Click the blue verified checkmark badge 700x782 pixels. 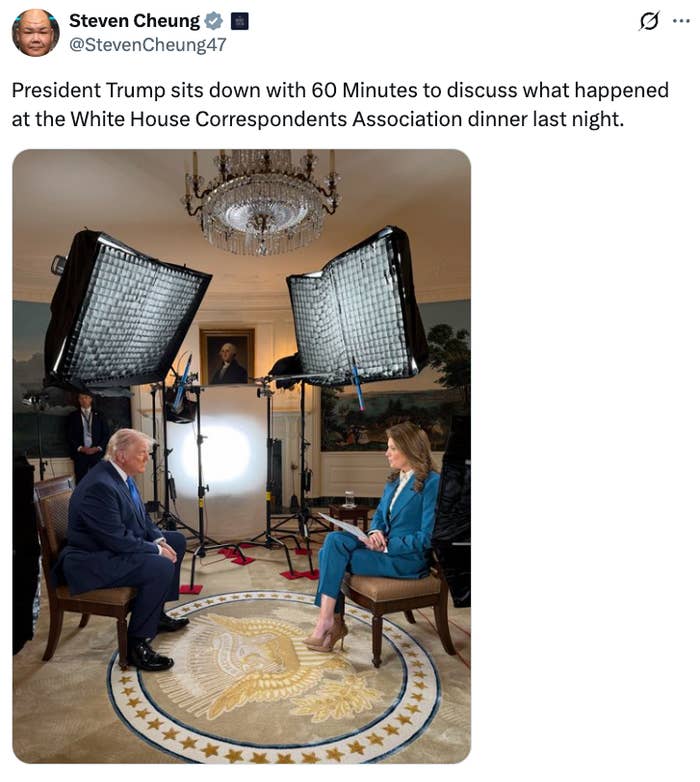pyautogui.click(x=214, y=21)
